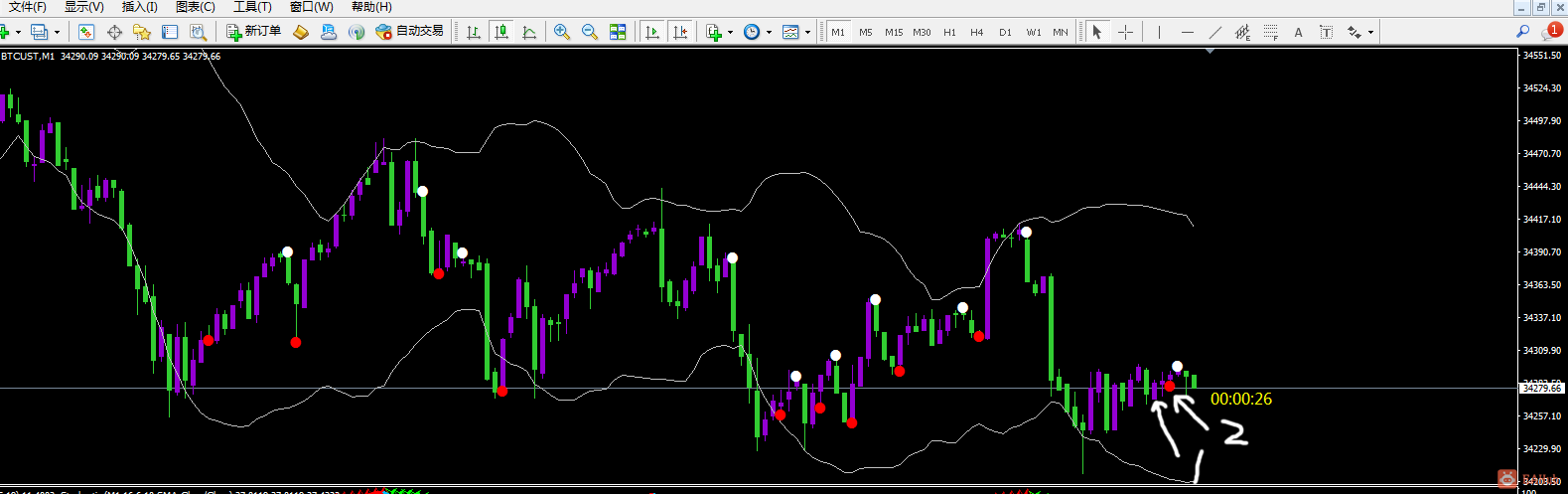Zoom out the chart with minus magnifier
1568x494 pixels.
(590, 32)
